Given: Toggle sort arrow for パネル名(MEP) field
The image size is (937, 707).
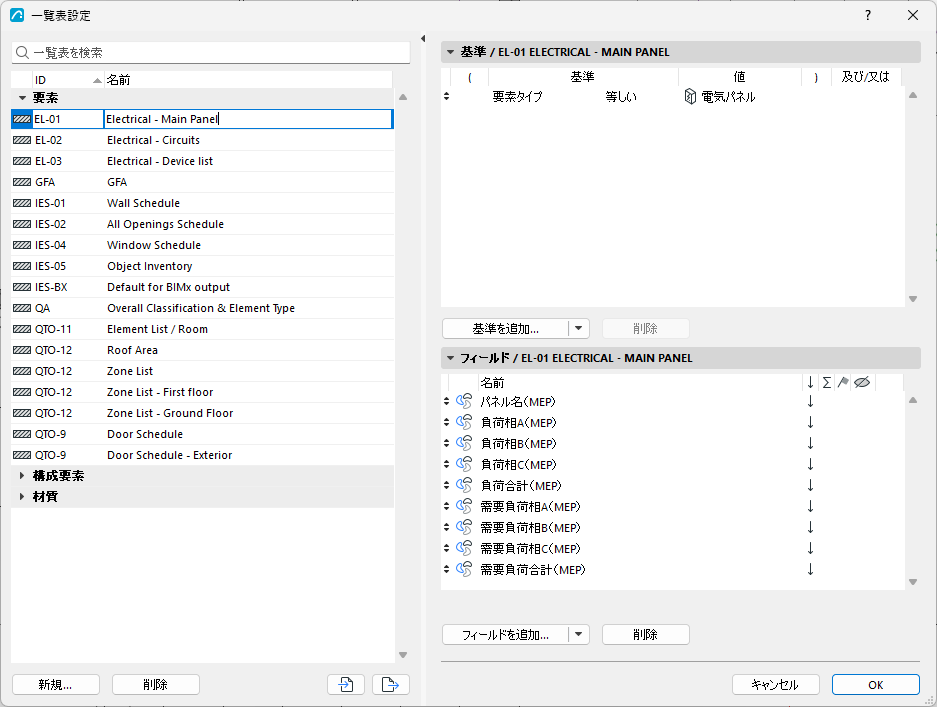Looking at the screenshot, I should 810,402.
